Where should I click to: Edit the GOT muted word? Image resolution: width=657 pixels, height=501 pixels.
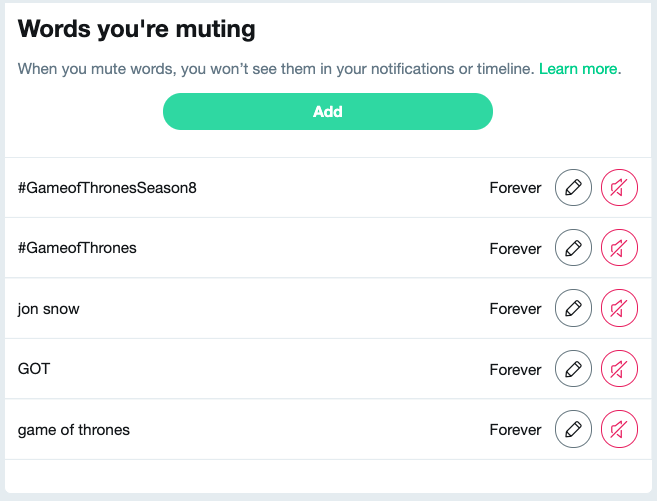573,369
